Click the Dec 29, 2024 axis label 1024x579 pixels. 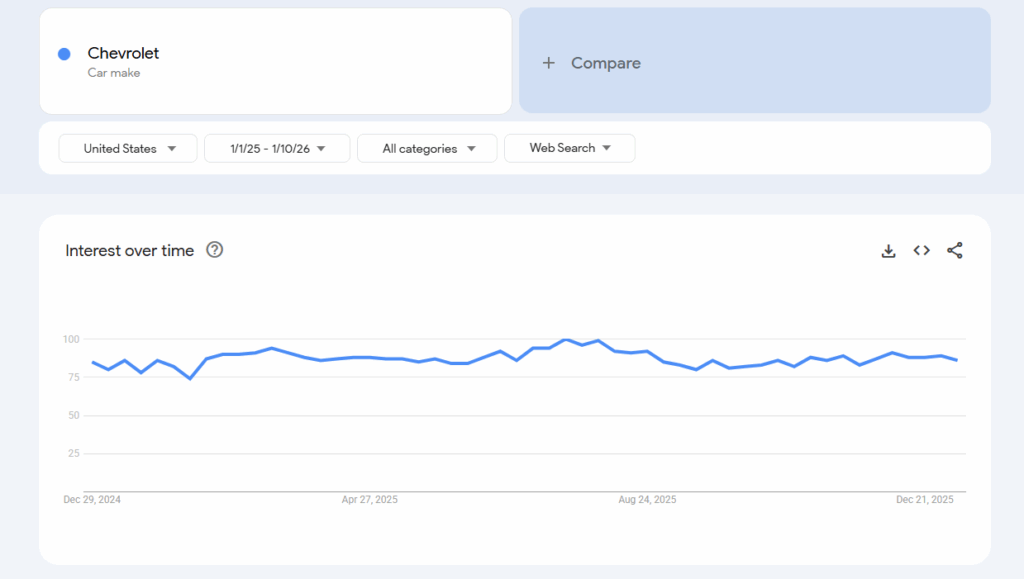(x=94, y=499)
